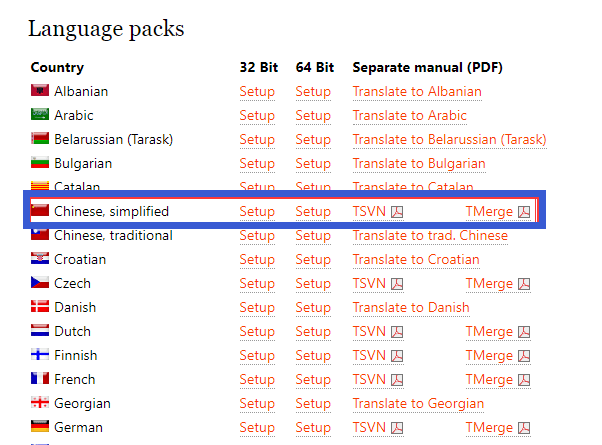This screenshot has width=602, height=445.
Task: Click the Albanian flag icon
Action: click(40, 90)
